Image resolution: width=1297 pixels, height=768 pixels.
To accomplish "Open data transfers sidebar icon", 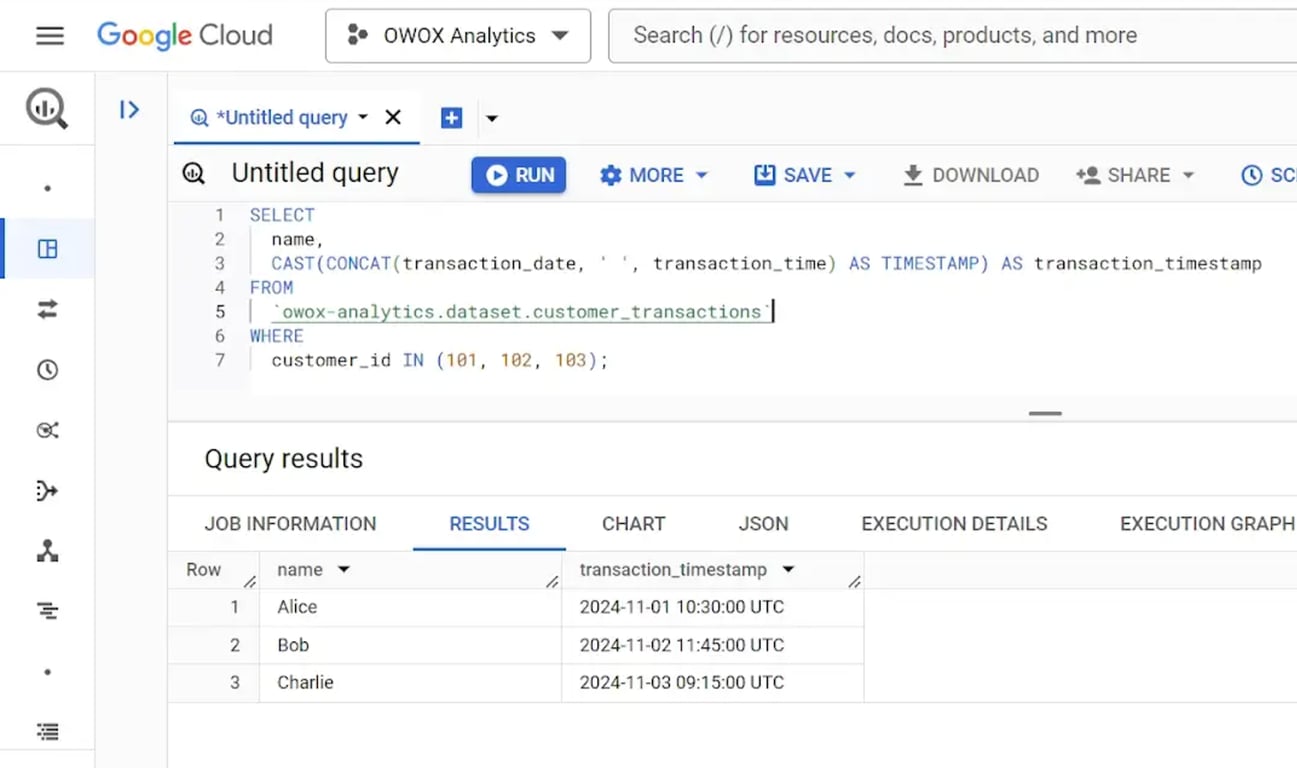I will pos(47,310).
